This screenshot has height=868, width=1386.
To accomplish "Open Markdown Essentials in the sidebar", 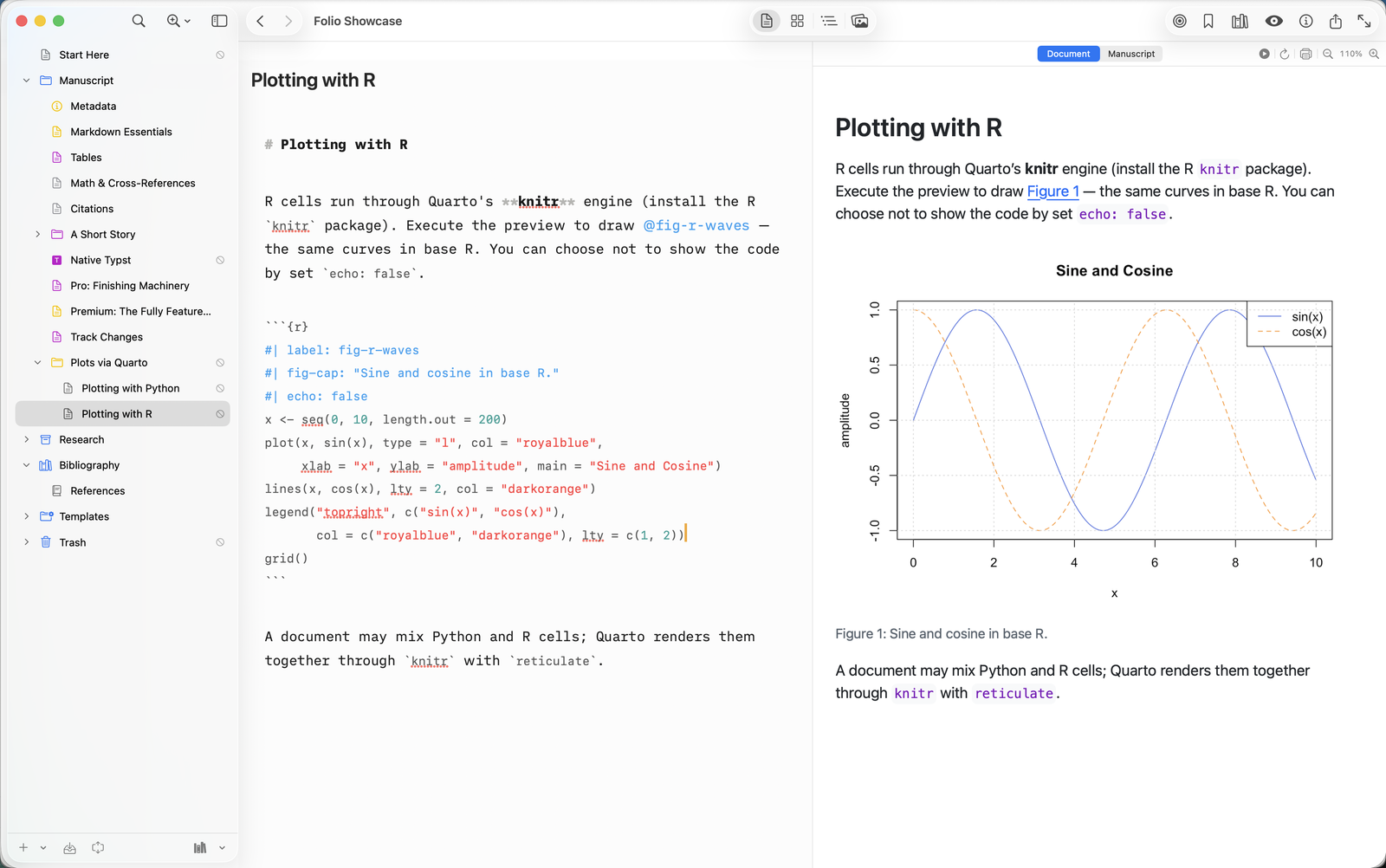I will click(x=123, y=132).
